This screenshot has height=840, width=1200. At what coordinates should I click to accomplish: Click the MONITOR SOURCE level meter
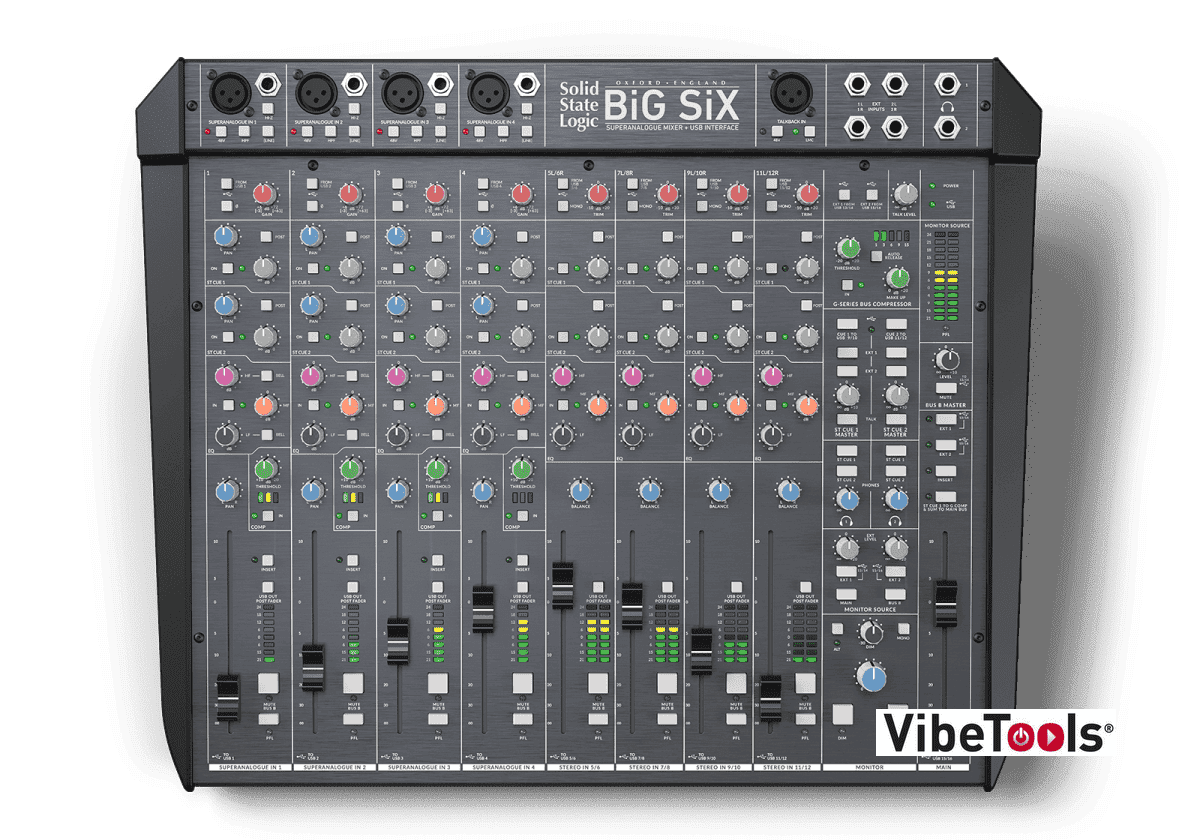coord(945,278)
